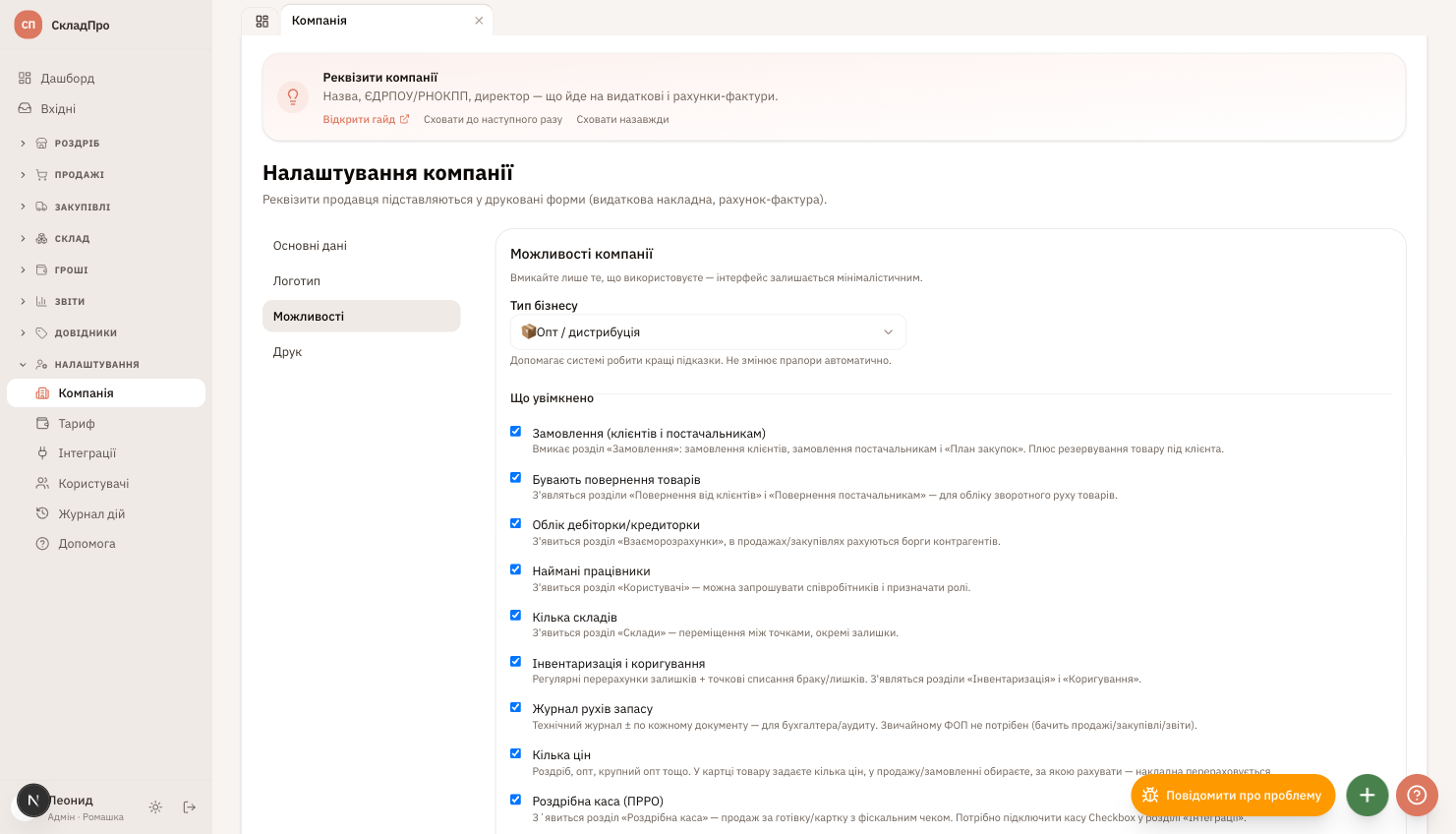Click the logout icon near Леонид

(190, 806)
